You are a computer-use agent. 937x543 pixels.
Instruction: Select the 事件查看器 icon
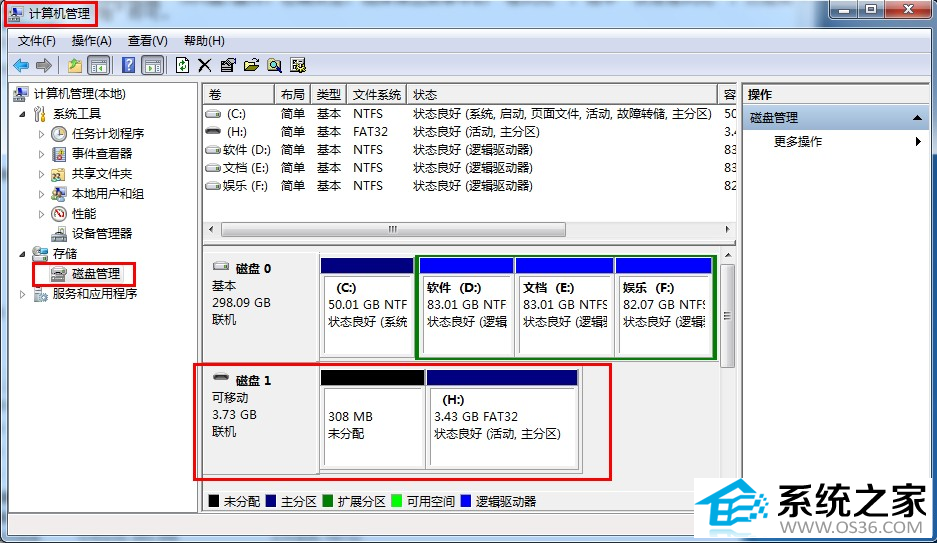tap(59, 154)
